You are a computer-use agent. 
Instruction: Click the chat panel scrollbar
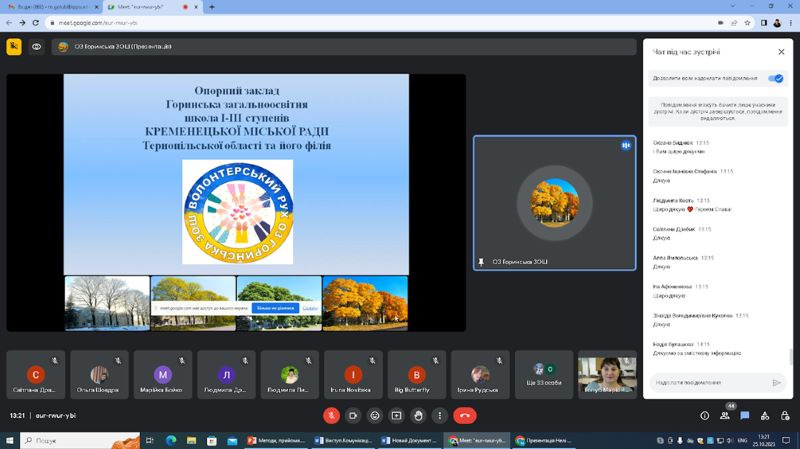click(791, 357)
